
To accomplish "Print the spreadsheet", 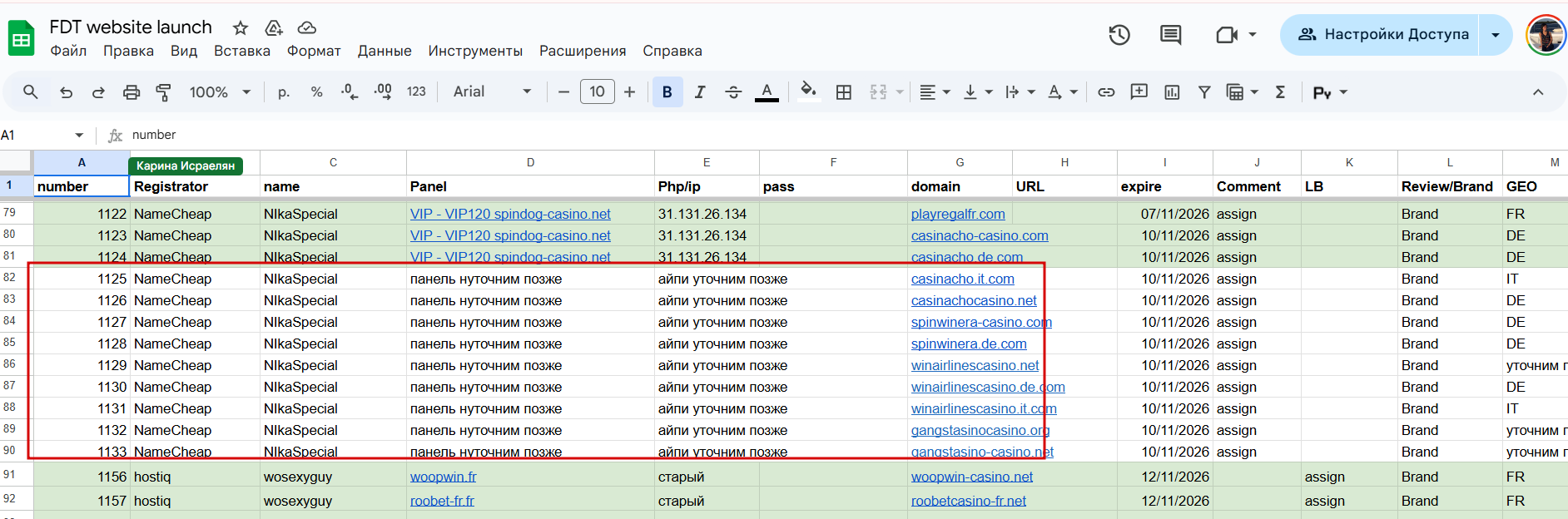I will 131,92.
